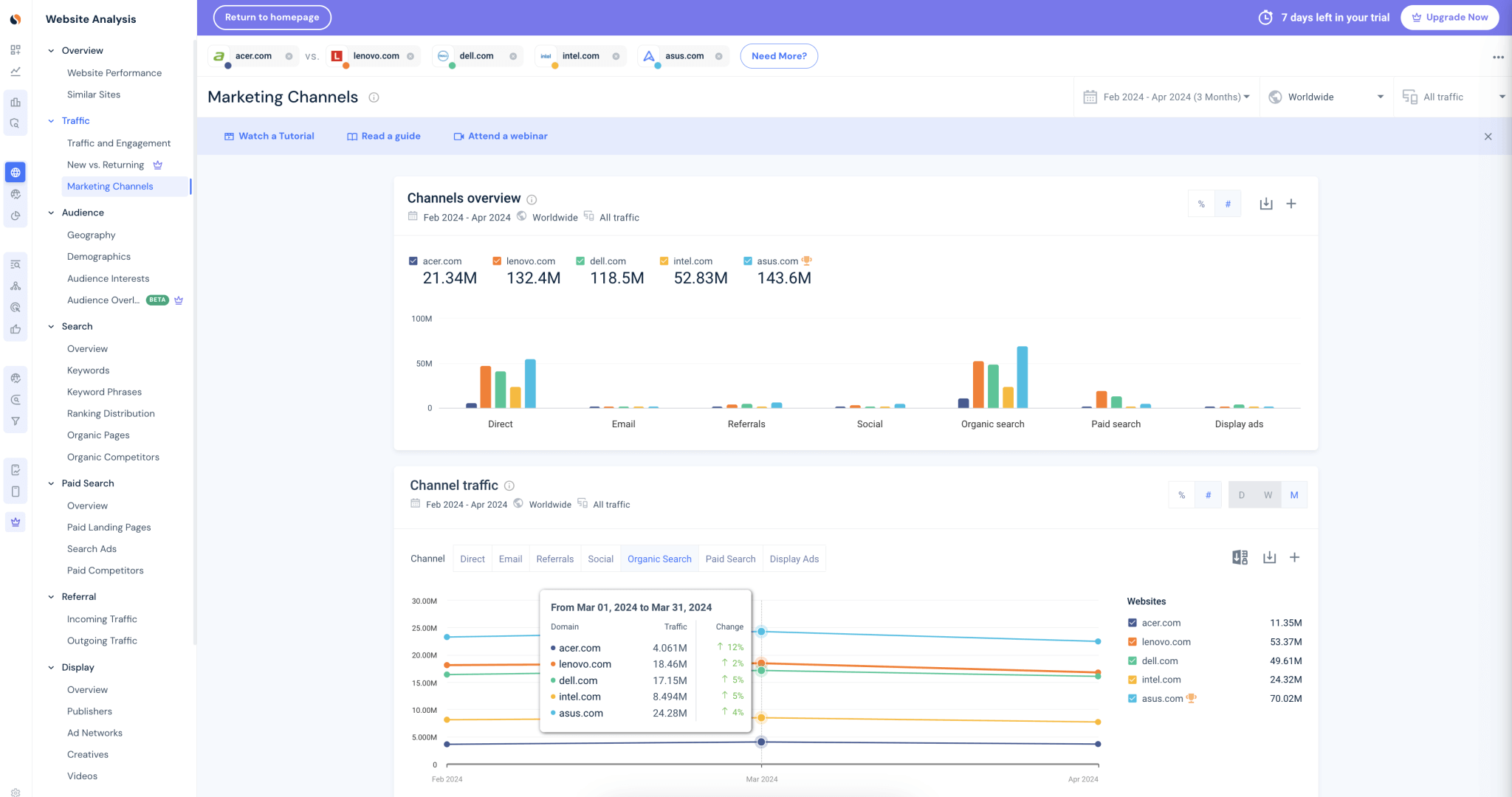Open the table view icon in Channel traffic
The height and width of the screenshot is (797, 1512).
[1240, 557]
